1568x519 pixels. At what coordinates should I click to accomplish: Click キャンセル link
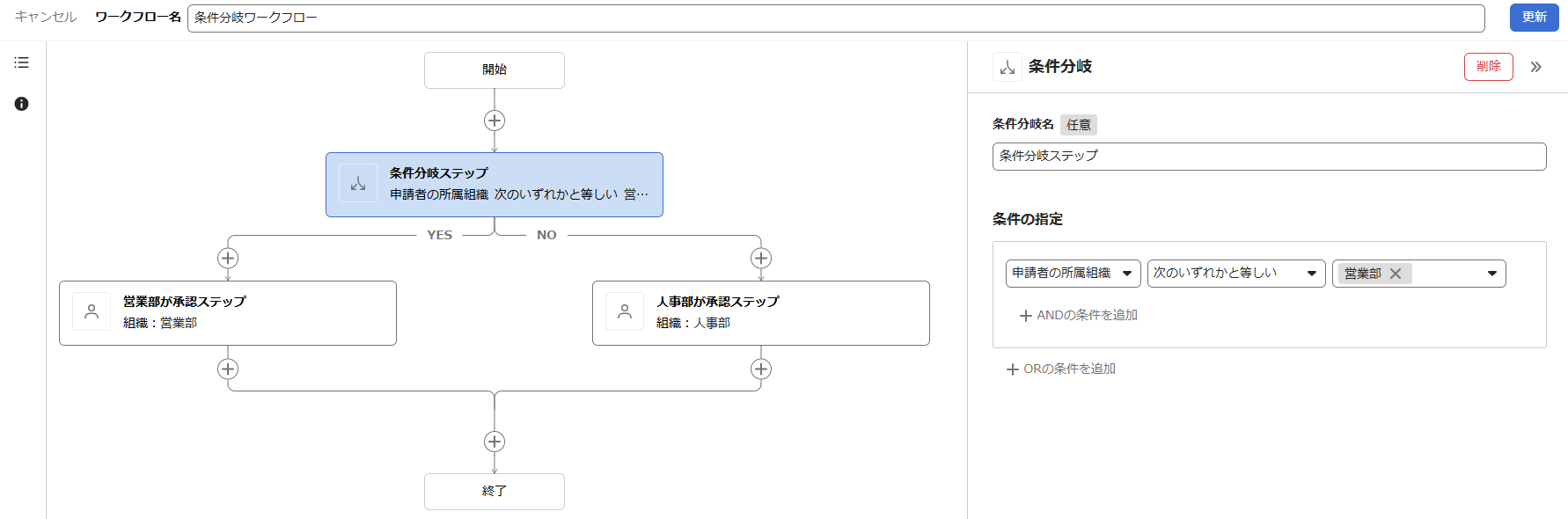click(x=46, y=17)
